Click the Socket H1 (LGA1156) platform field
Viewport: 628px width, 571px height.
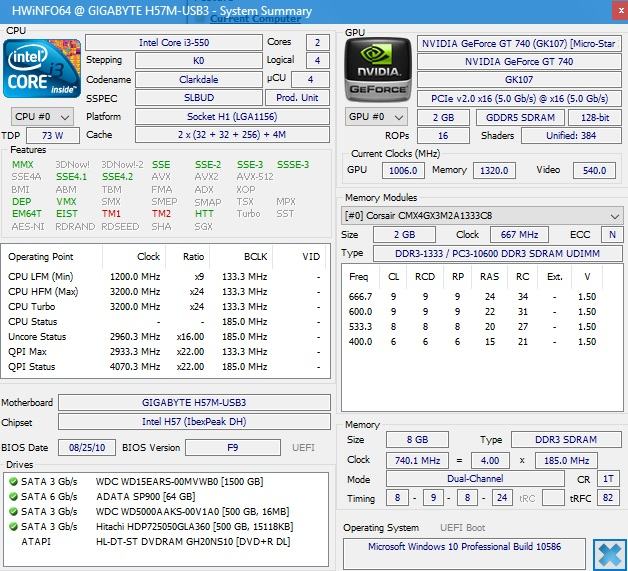pyautogui.click(x=232, y=117)
